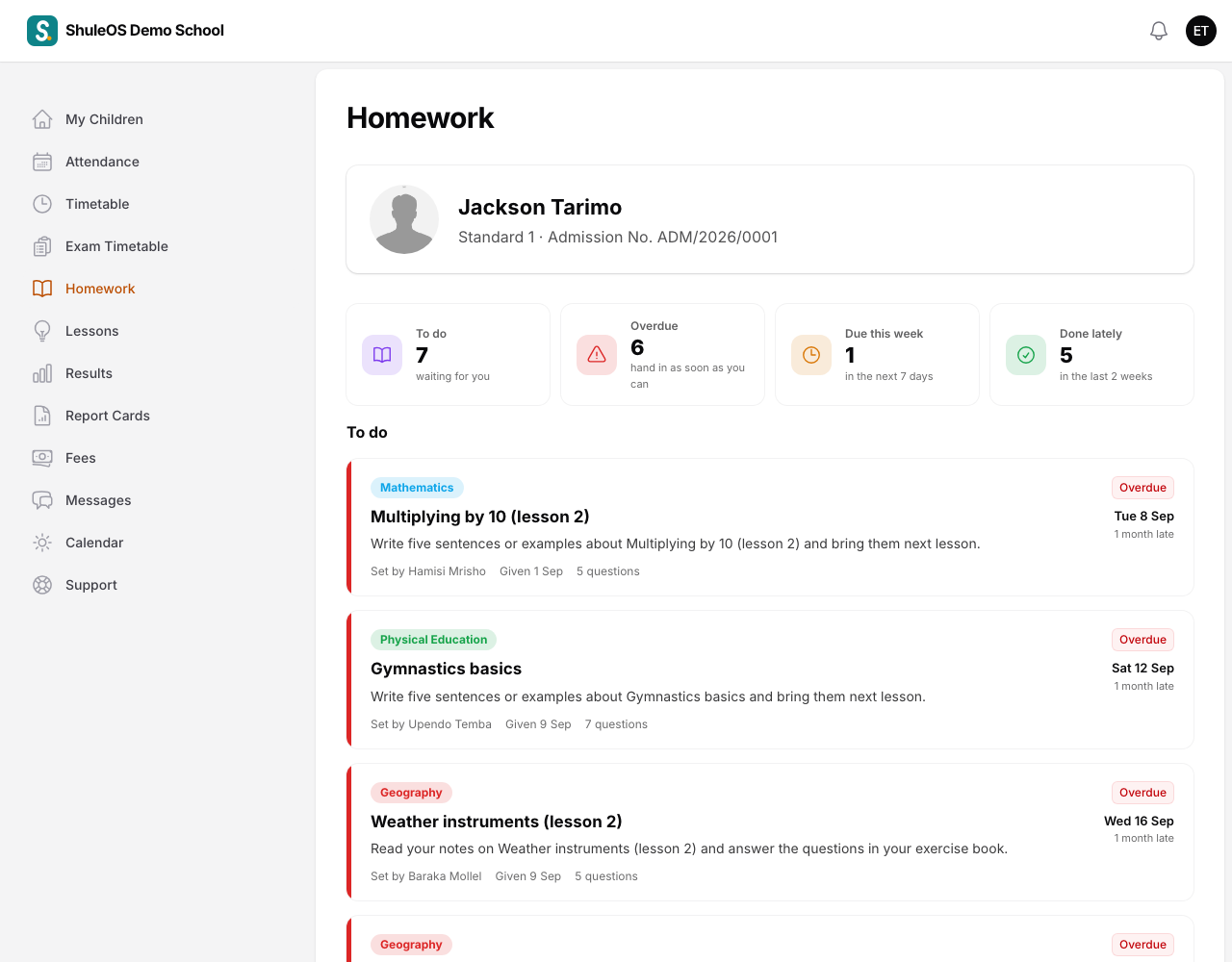Open the ET user avatar menu

(x=1201, y=31)
